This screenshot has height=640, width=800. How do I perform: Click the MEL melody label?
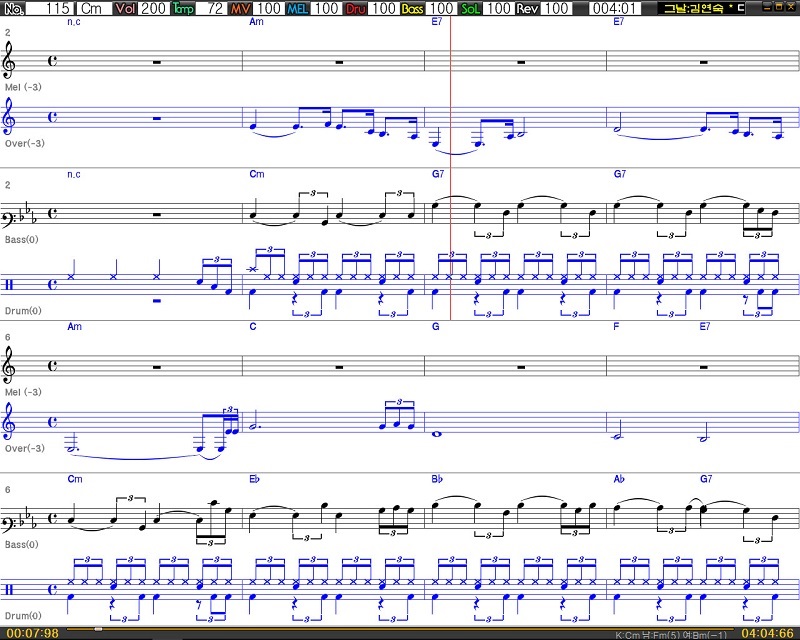point(297,8)
